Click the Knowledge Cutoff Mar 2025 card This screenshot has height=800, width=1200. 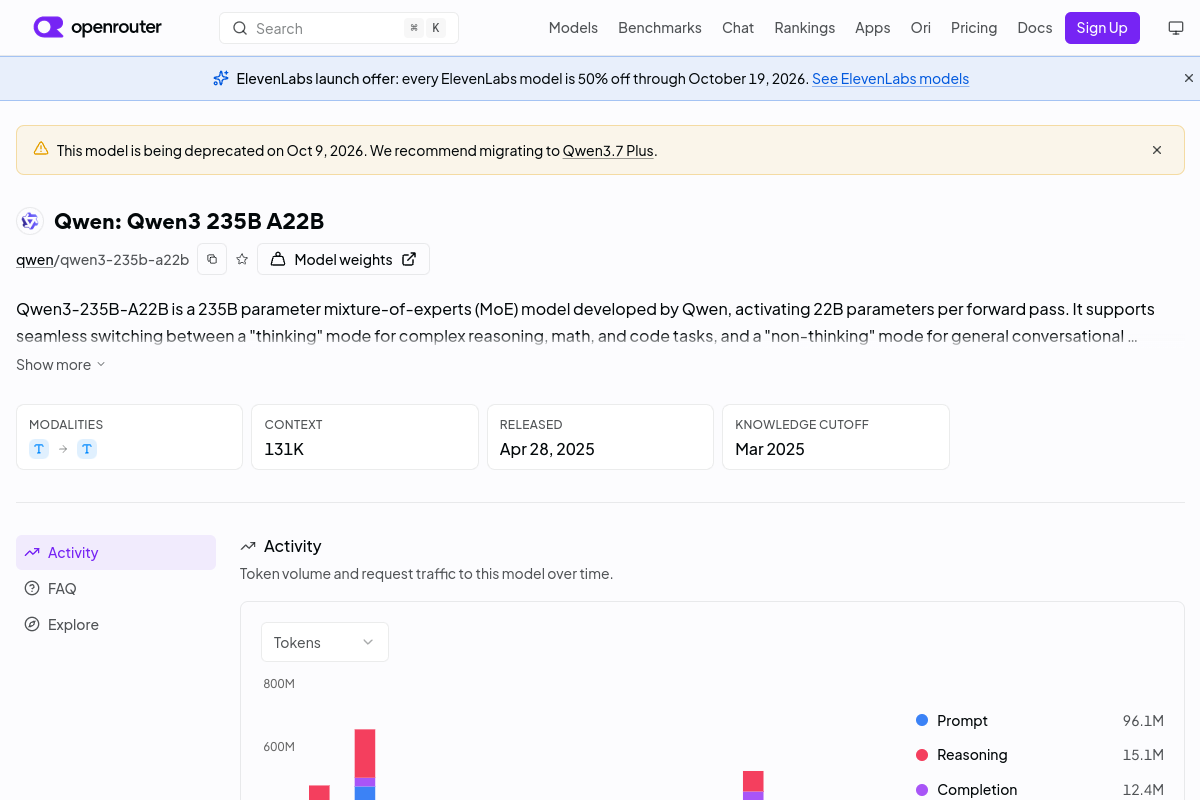[836, 437]
